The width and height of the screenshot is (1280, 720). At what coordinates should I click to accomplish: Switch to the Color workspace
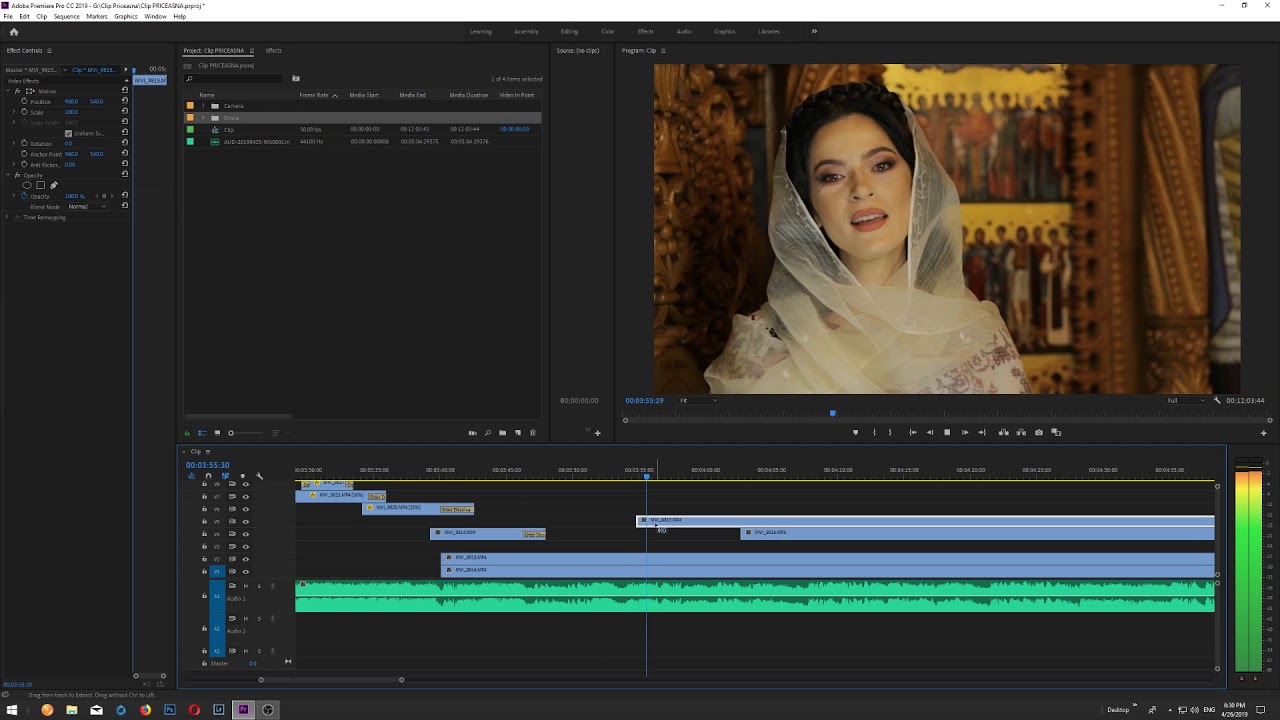point(608,31)
